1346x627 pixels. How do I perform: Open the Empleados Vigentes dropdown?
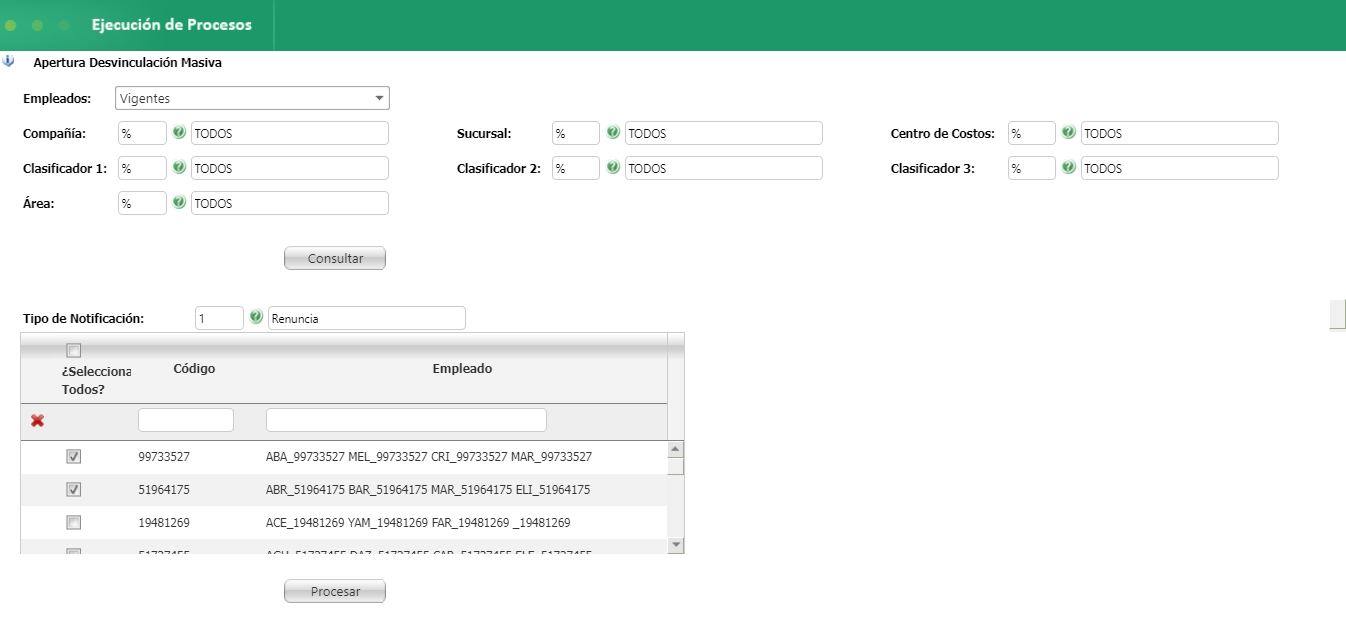pos(252,98)
